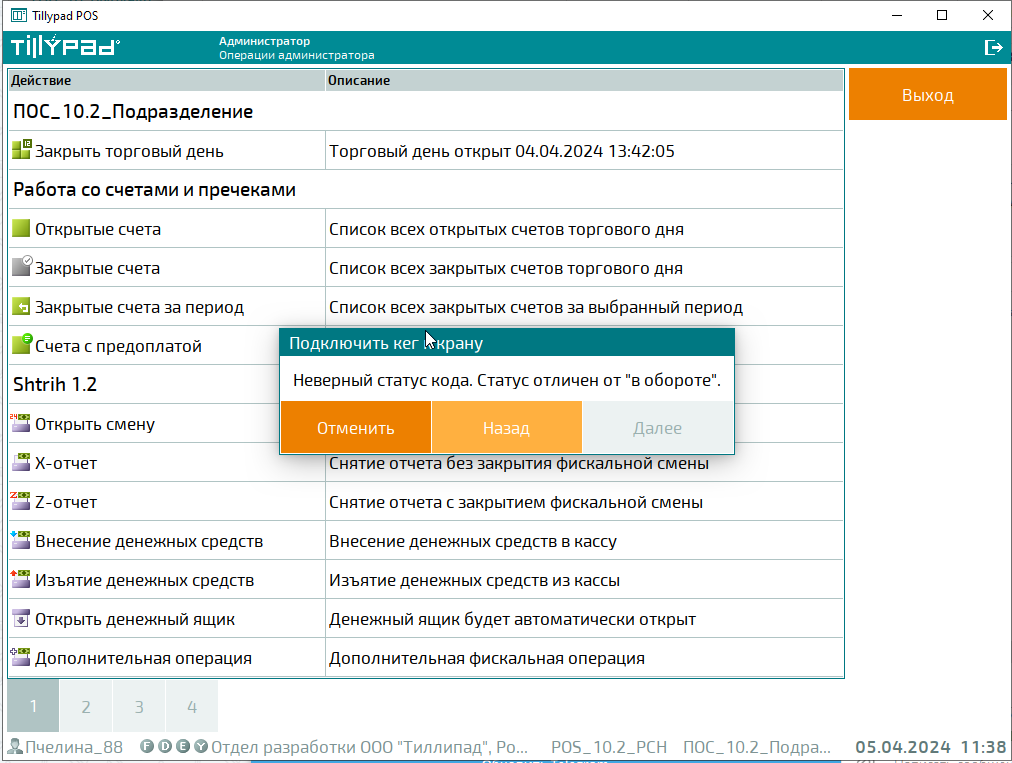Click 'Список всех открытых счетов торгового дня'

(x=506, y=229)
